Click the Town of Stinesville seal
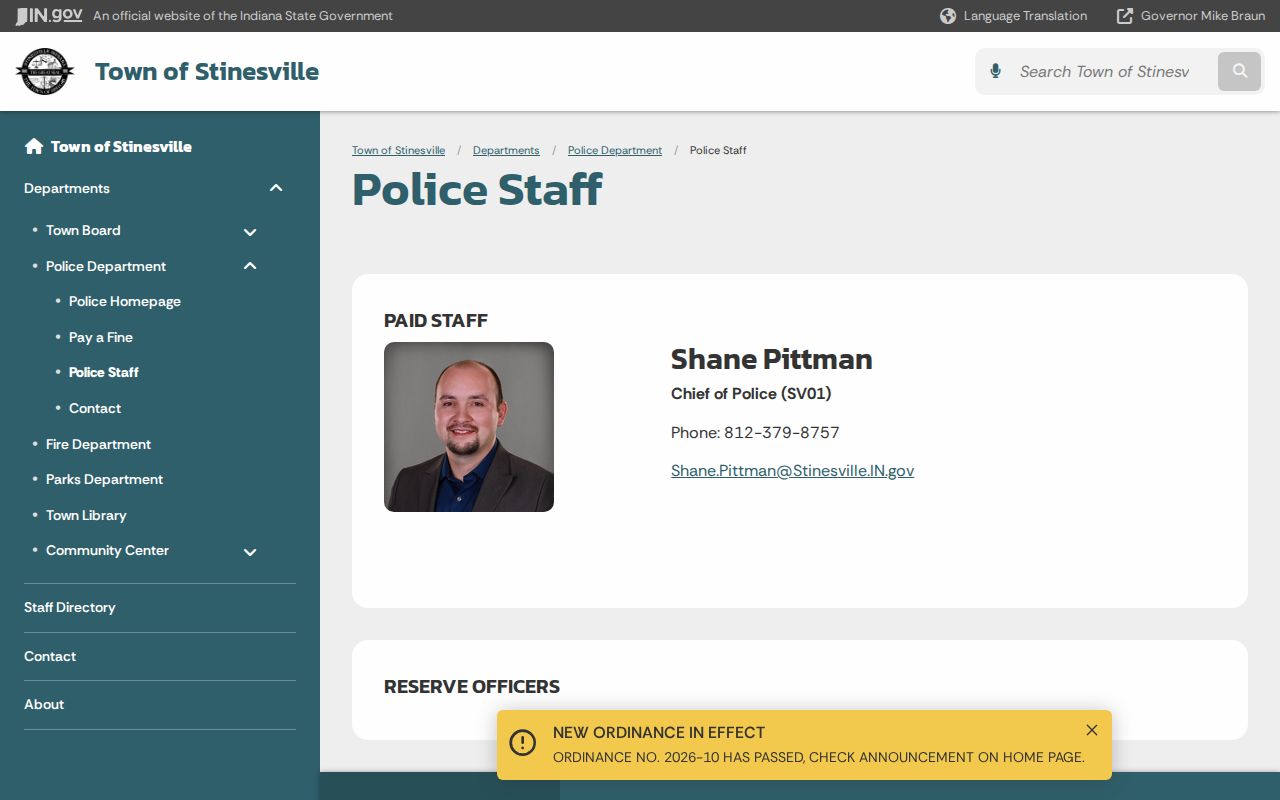This screenshot has width=1280, height=800. (x=45, y=71)
